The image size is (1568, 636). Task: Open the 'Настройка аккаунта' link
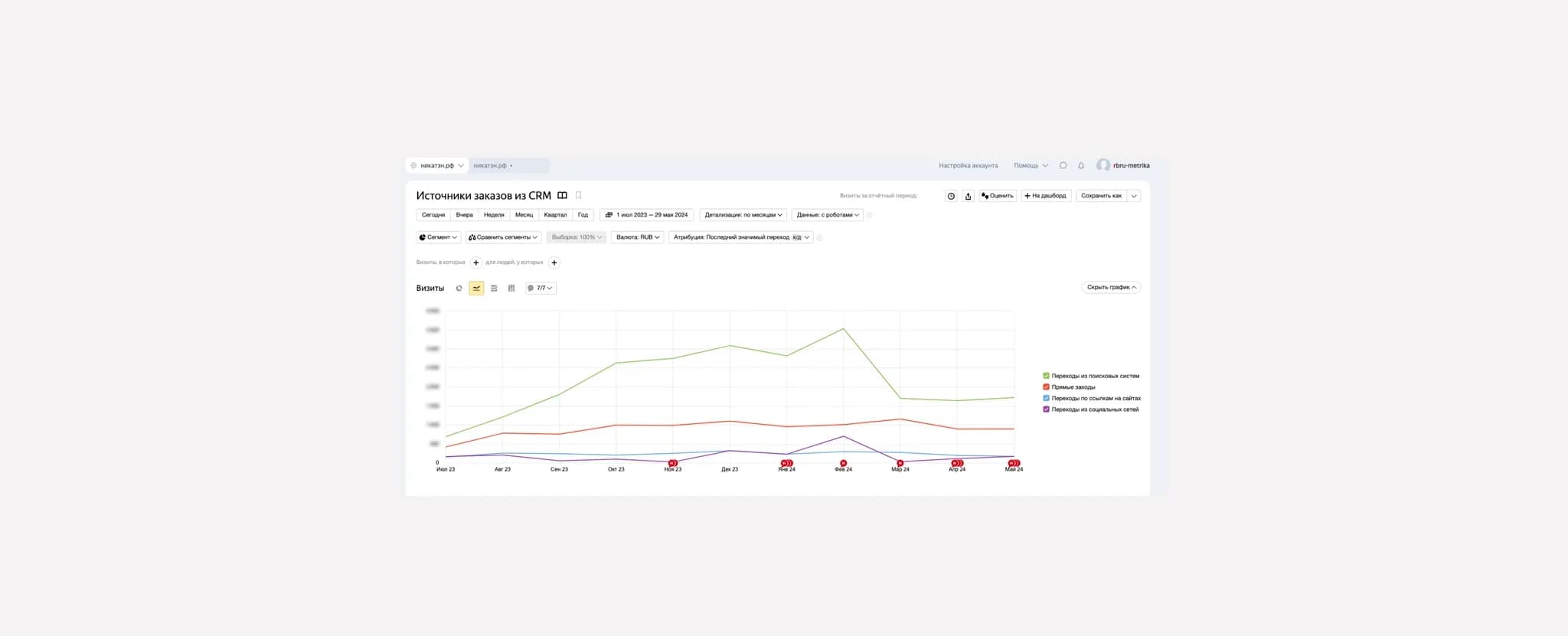click(968, 165)
